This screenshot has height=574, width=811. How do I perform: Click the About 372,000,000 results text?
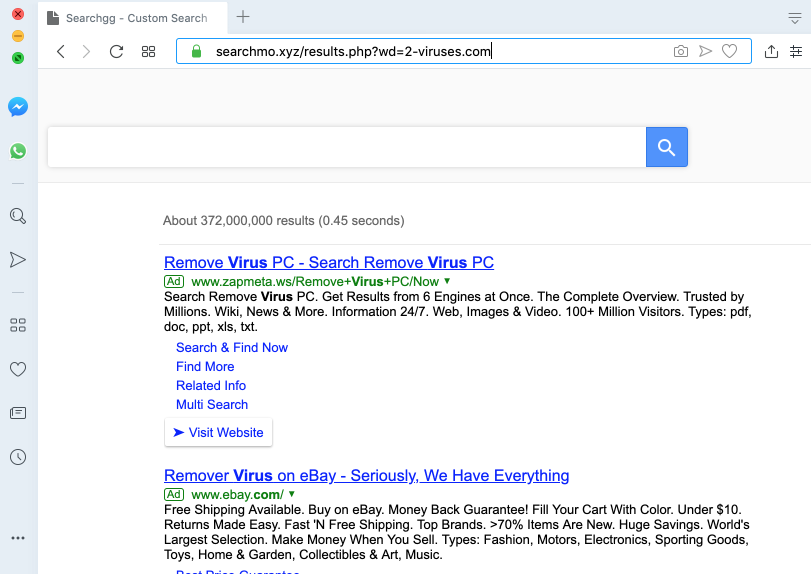pyautogui.click(x=283, y=221)
